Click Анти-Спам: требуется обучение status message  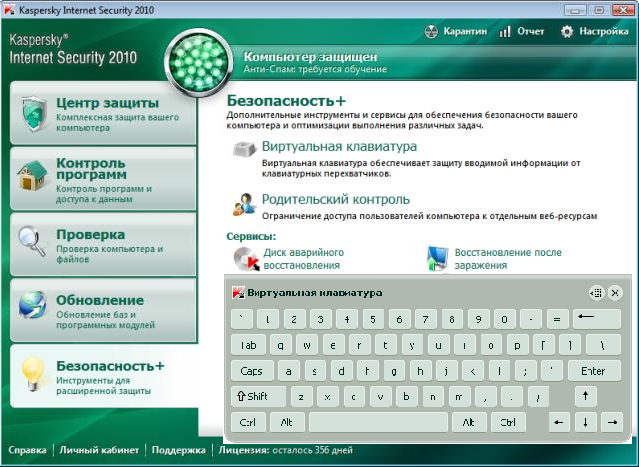pos(315,69)
